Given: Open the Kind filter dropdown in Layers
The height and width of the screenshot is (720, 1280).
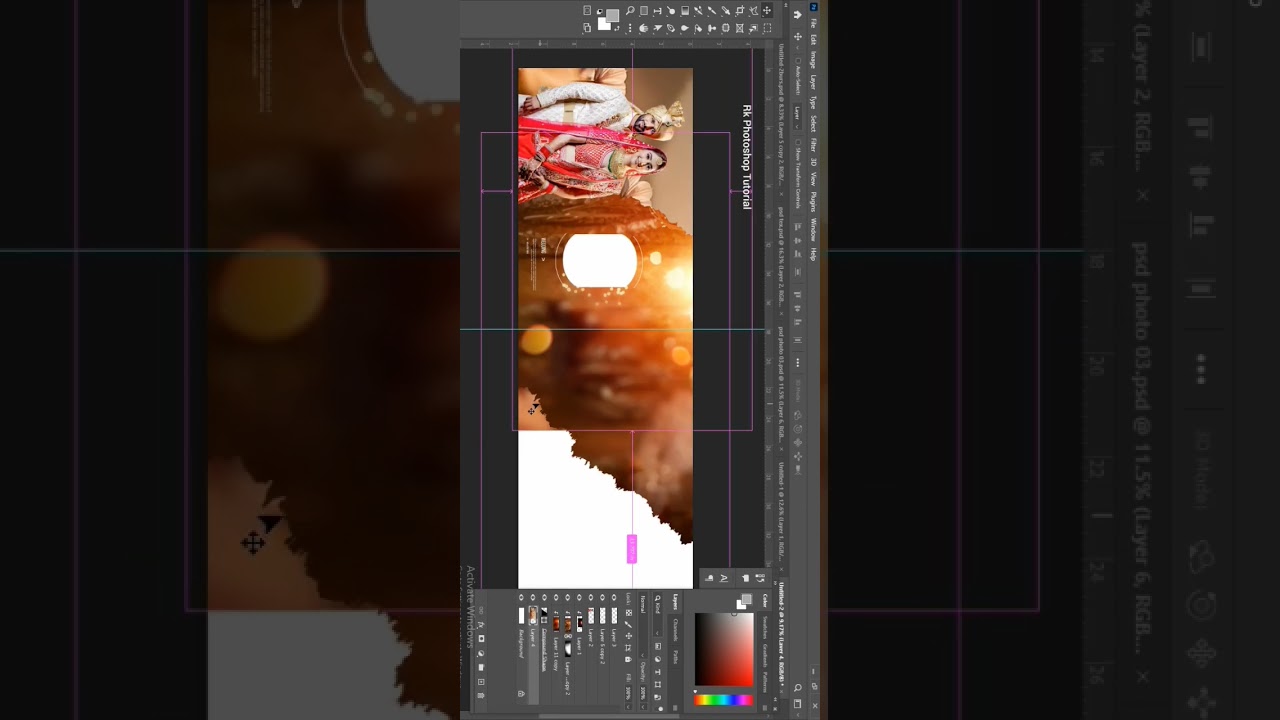Looking at the screenshot, I should [x=657, y=615].
